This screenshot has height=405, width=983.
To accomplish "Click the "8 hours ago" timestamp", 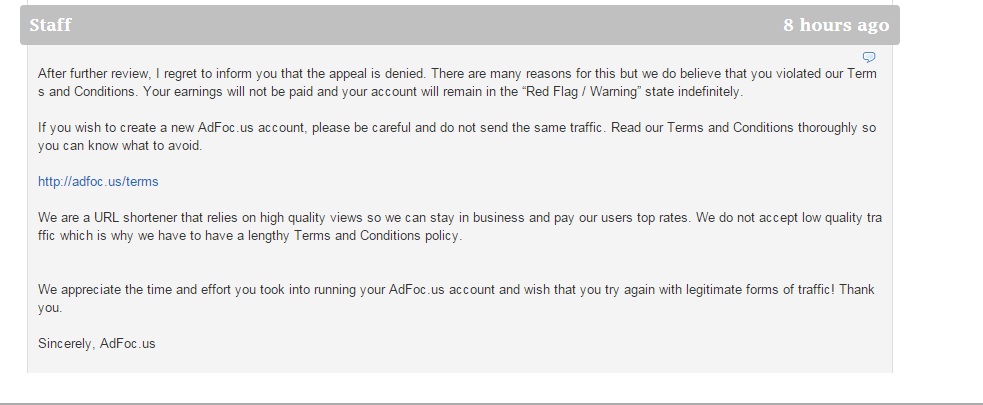I will point(835,25).
